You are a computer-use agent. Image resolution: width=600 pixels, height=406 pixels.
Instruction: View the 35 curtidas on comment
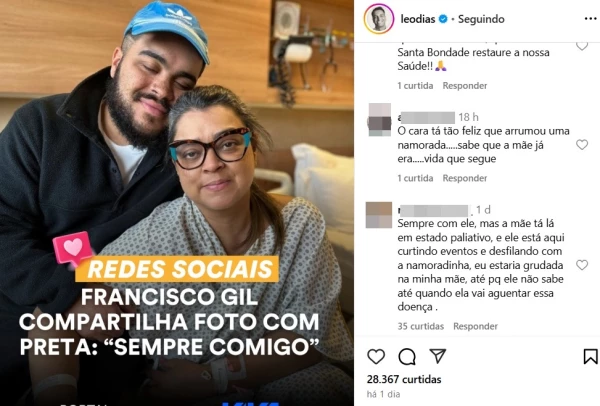click(x=421, y=326)
